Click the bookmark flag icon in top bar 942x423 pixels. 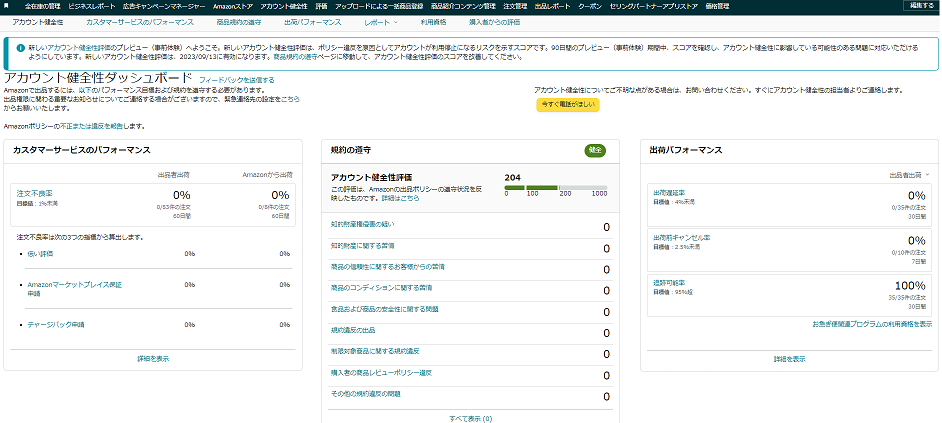[x=7, y=5]
